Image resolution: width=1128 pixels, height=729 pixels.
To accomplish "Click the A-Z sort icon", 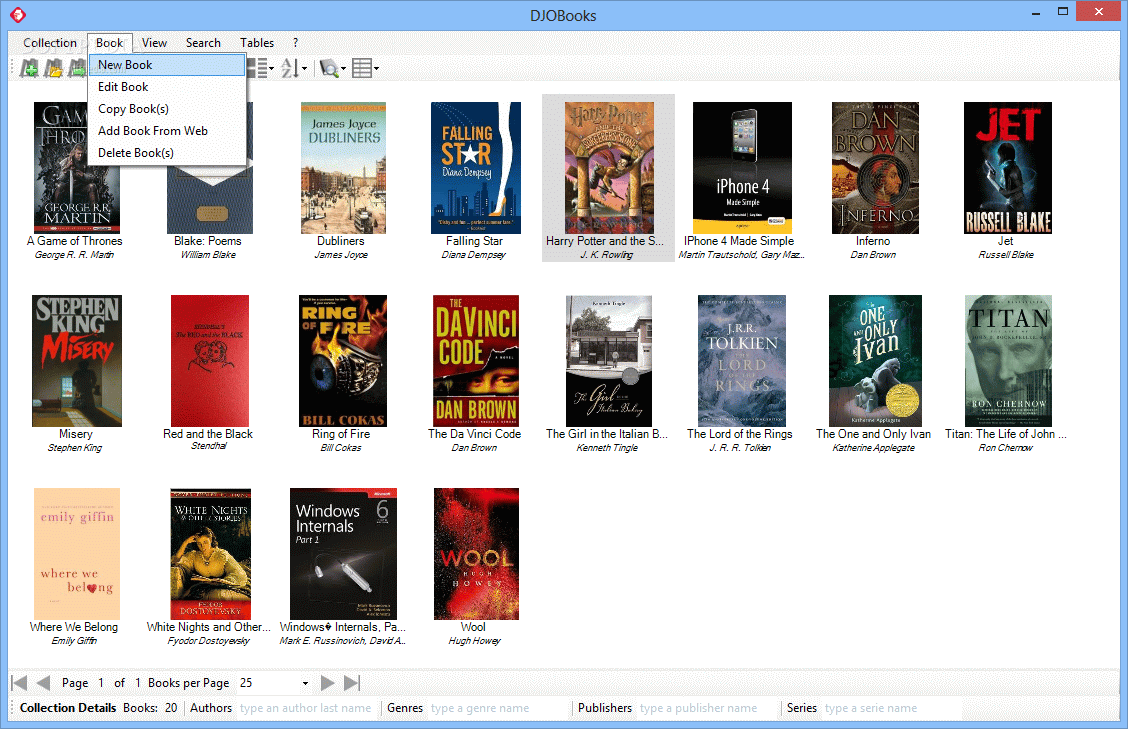I will click(x=290, y=68).
